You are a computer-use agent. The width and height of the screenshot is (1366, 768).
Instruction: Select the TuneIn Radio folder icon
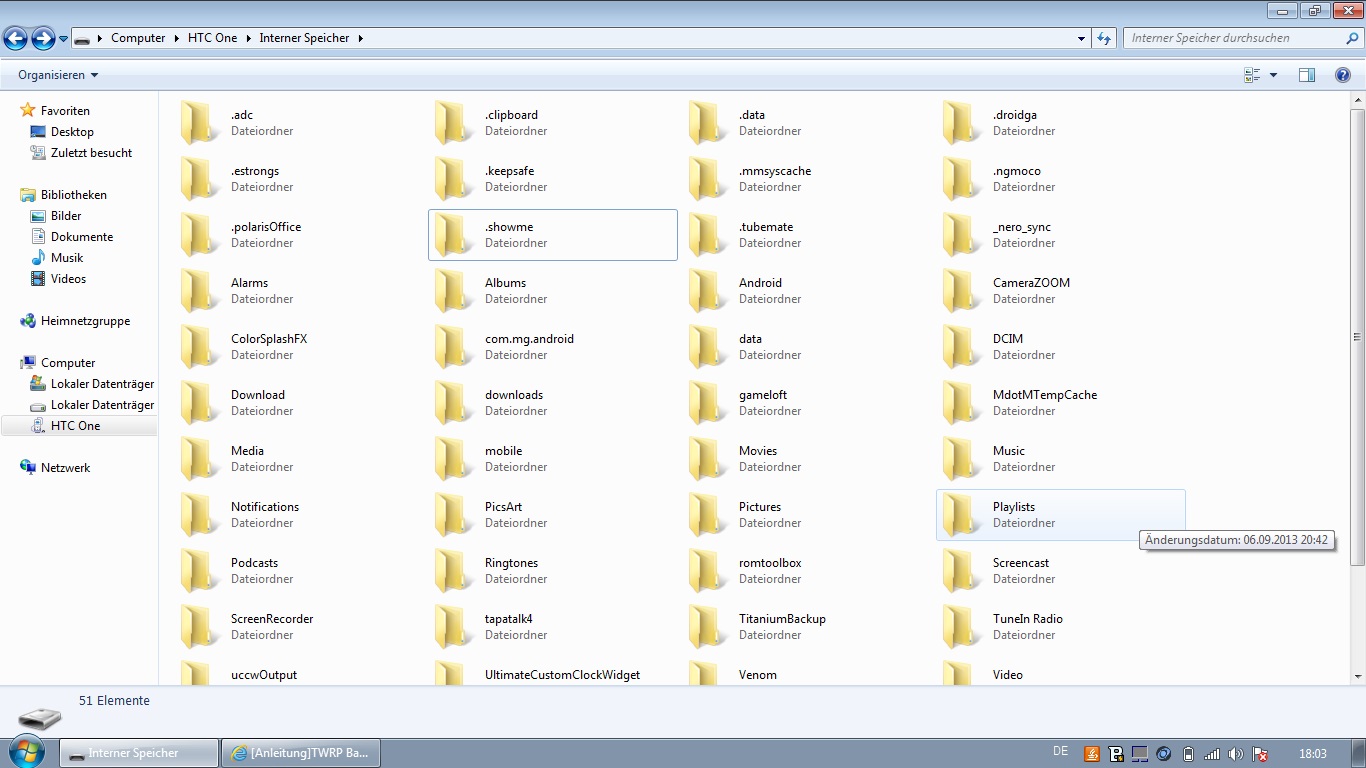pyautogui.click(x=959, y=627)
